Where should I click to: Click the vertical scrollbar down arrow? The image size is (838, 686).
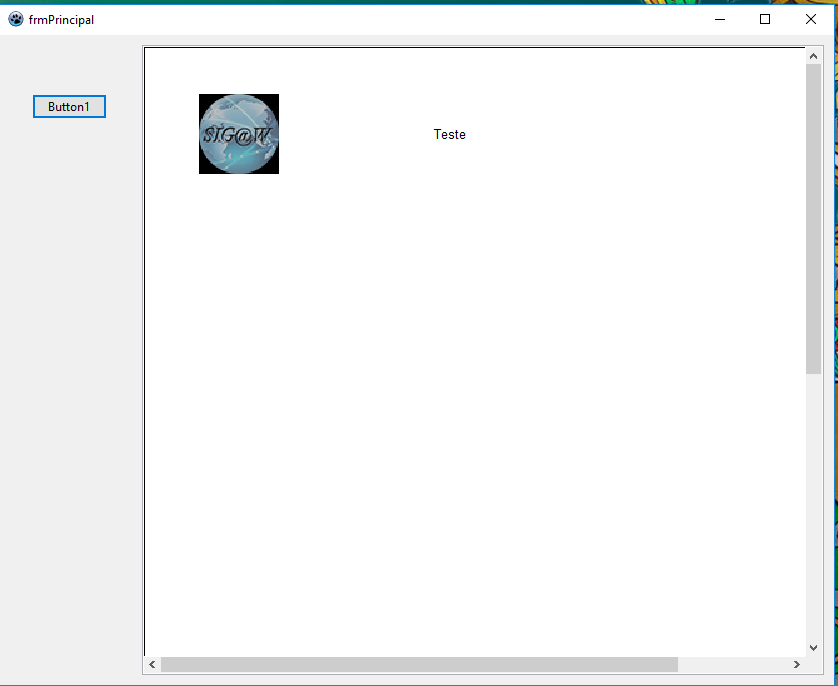[813, 648]
